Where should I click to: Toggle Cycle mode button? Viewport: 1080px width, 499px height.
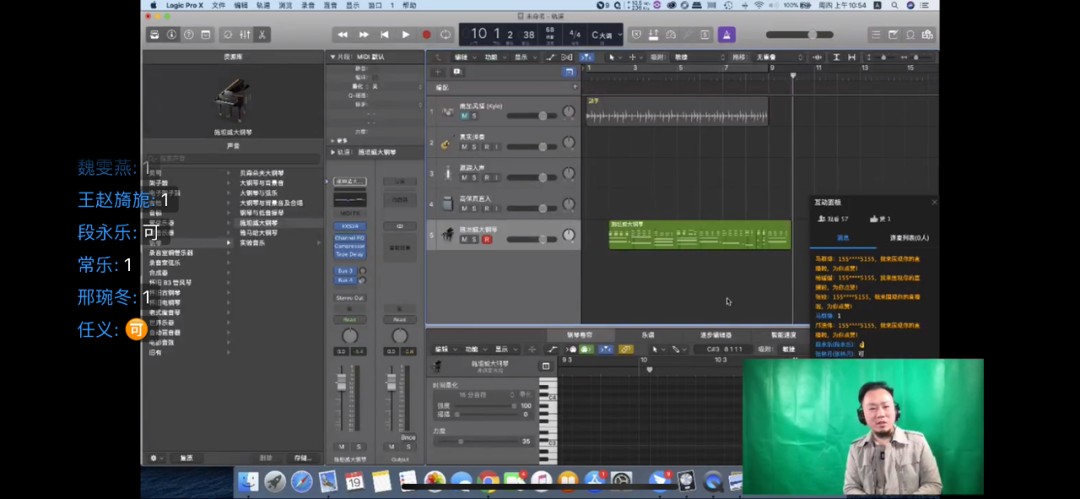446,34
